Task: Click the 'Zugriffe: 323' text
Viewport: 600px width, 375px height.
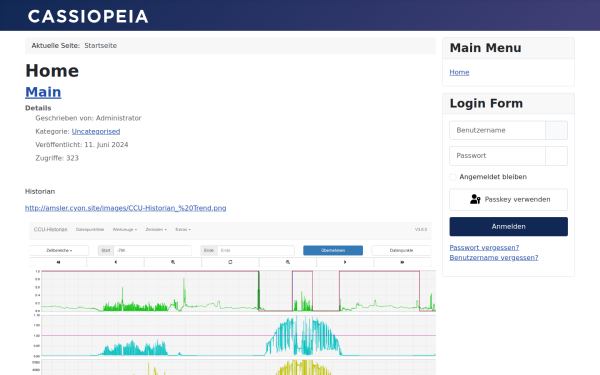Action: tap(57, 158)
